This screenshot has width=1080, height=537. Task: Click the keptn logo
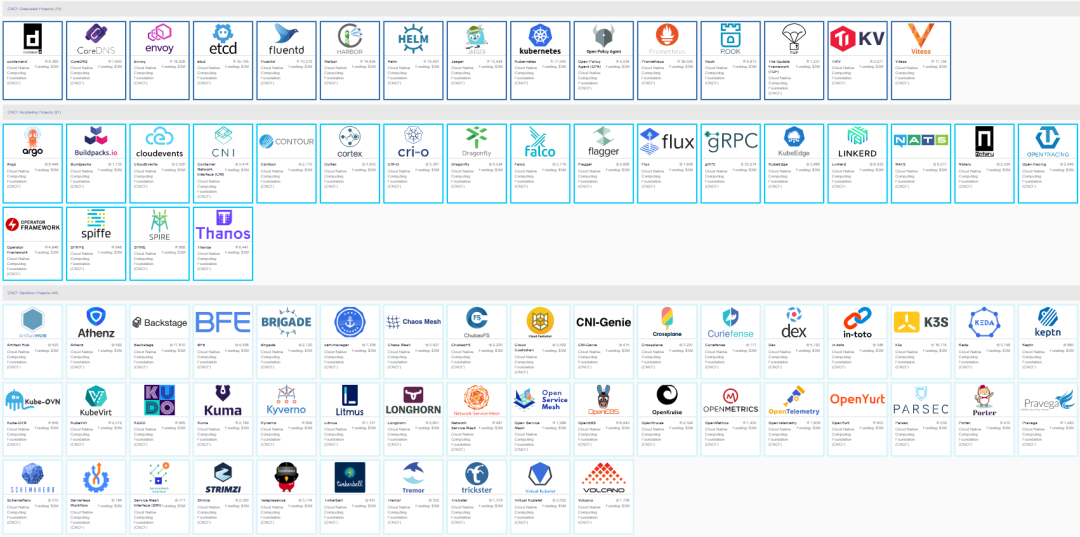1047,322
